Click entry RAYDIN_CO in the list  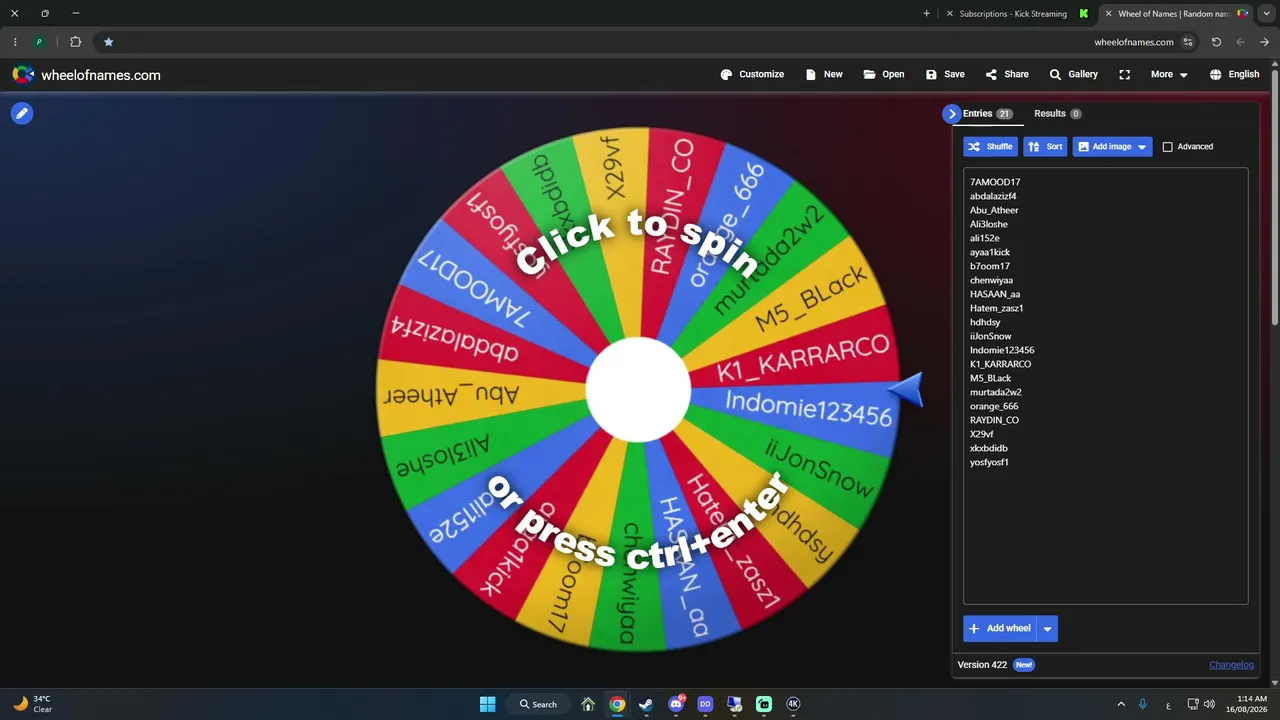coord(994,420)
